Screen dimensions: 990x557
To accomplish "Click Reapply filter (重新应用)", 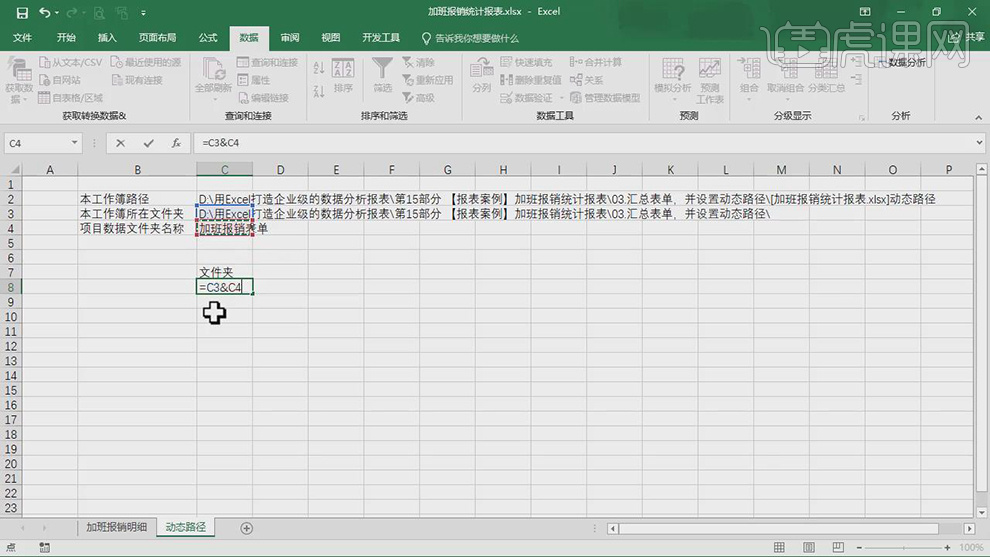I will click(x=427, y=80).
